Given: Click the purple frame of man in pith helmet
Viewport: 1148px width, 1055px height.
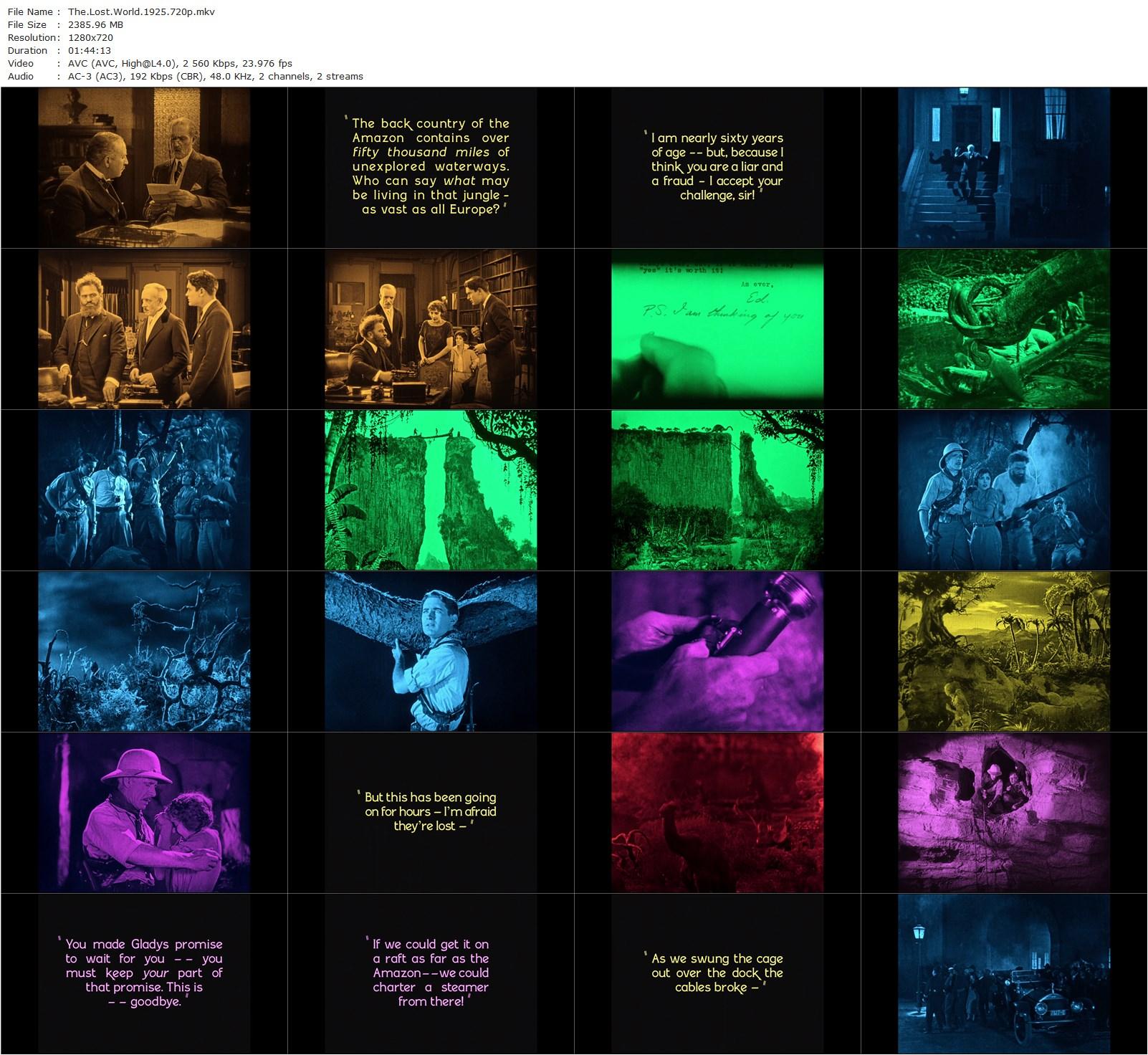Looking at the screenshot, I should (x=144, y=813).
